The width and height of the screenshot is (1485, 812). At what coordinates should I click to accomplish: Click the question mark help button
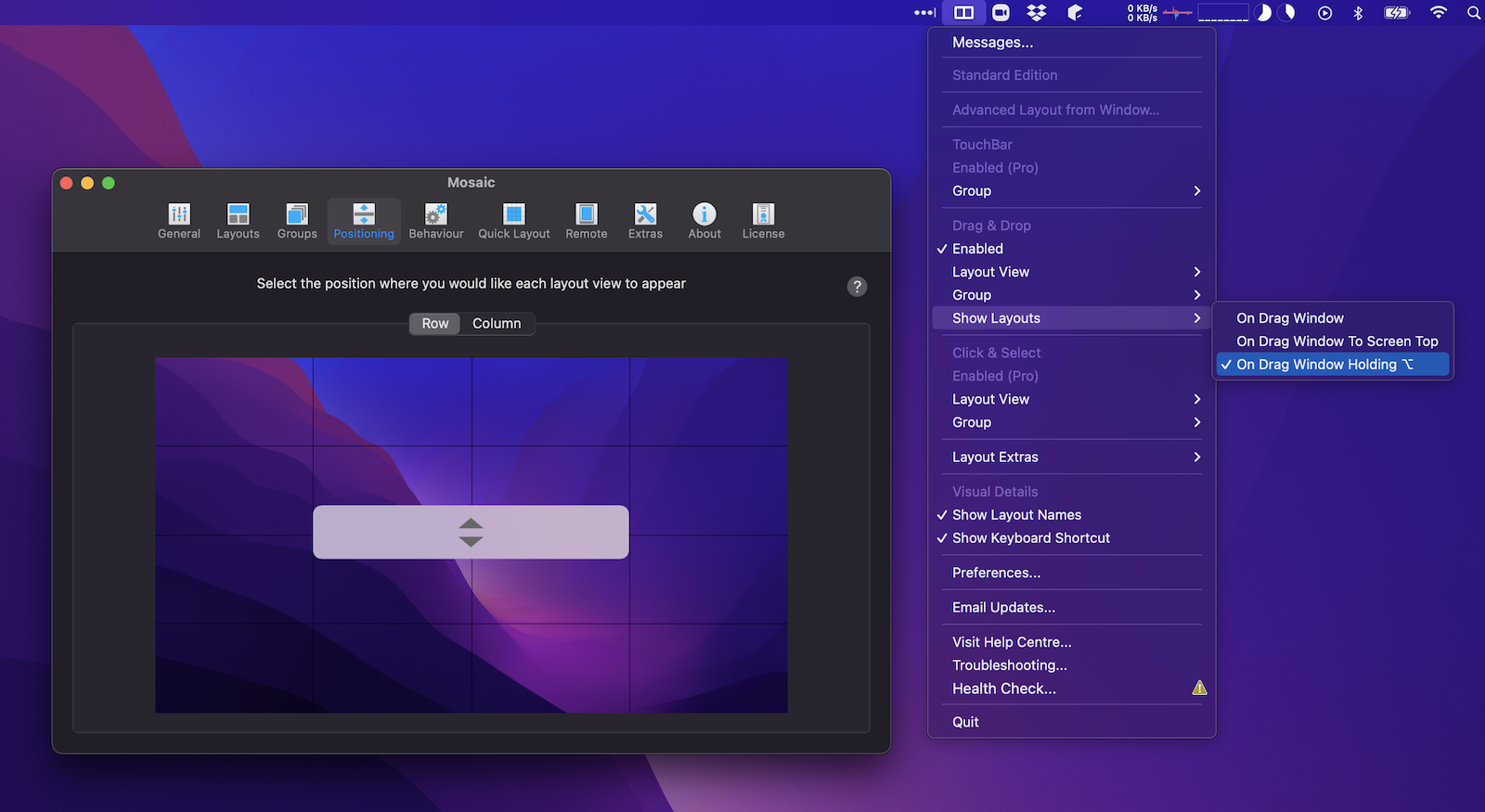point(857,287)
